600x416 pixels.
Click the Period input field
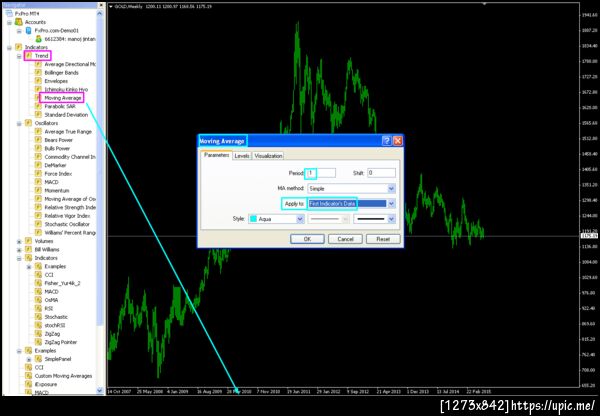click(x=321, y=173)
